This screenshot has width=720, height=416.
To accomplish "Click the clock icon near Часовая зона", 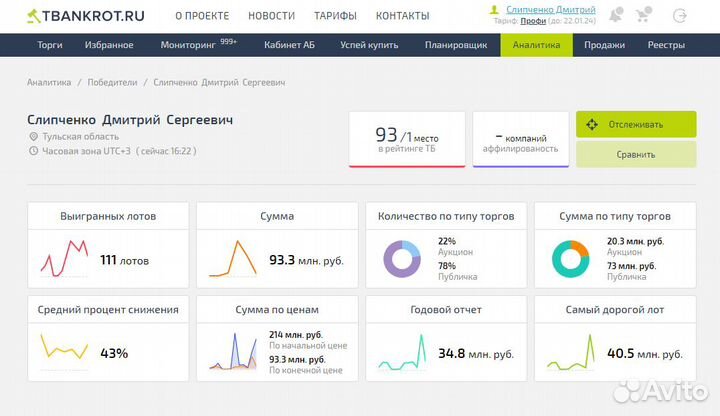I will [33, 151].
